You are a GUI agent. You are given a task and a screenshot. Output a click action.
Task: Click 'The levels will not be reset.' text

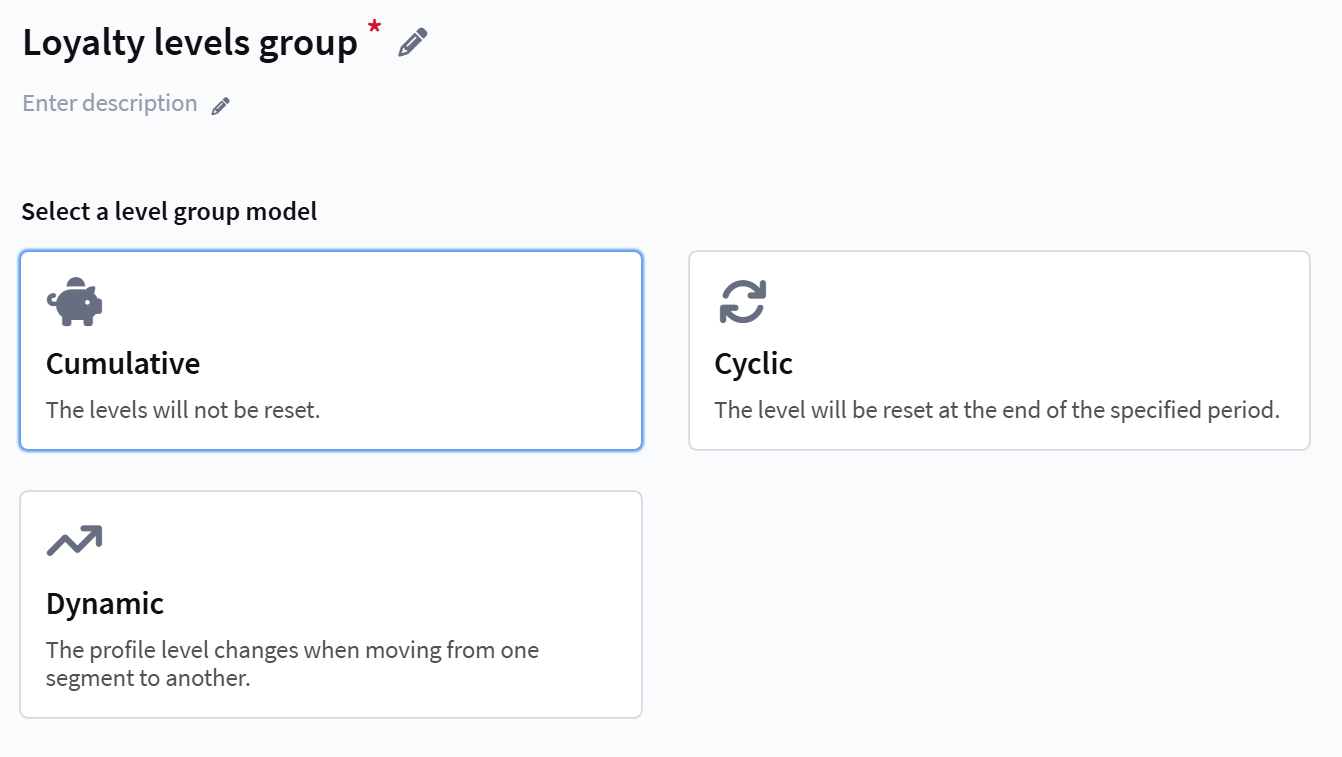tap(183, 410)
